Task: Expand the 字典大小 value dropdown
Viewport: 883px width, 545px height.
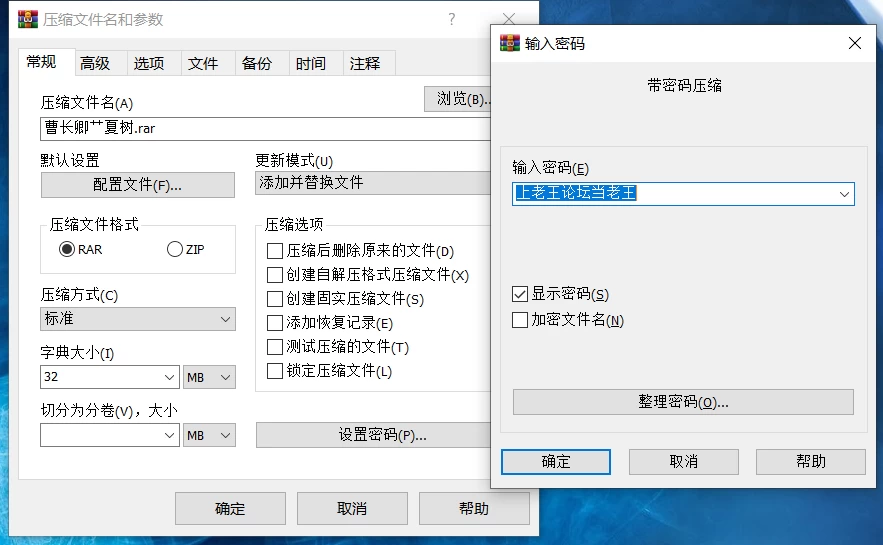Action: [169, 377]
